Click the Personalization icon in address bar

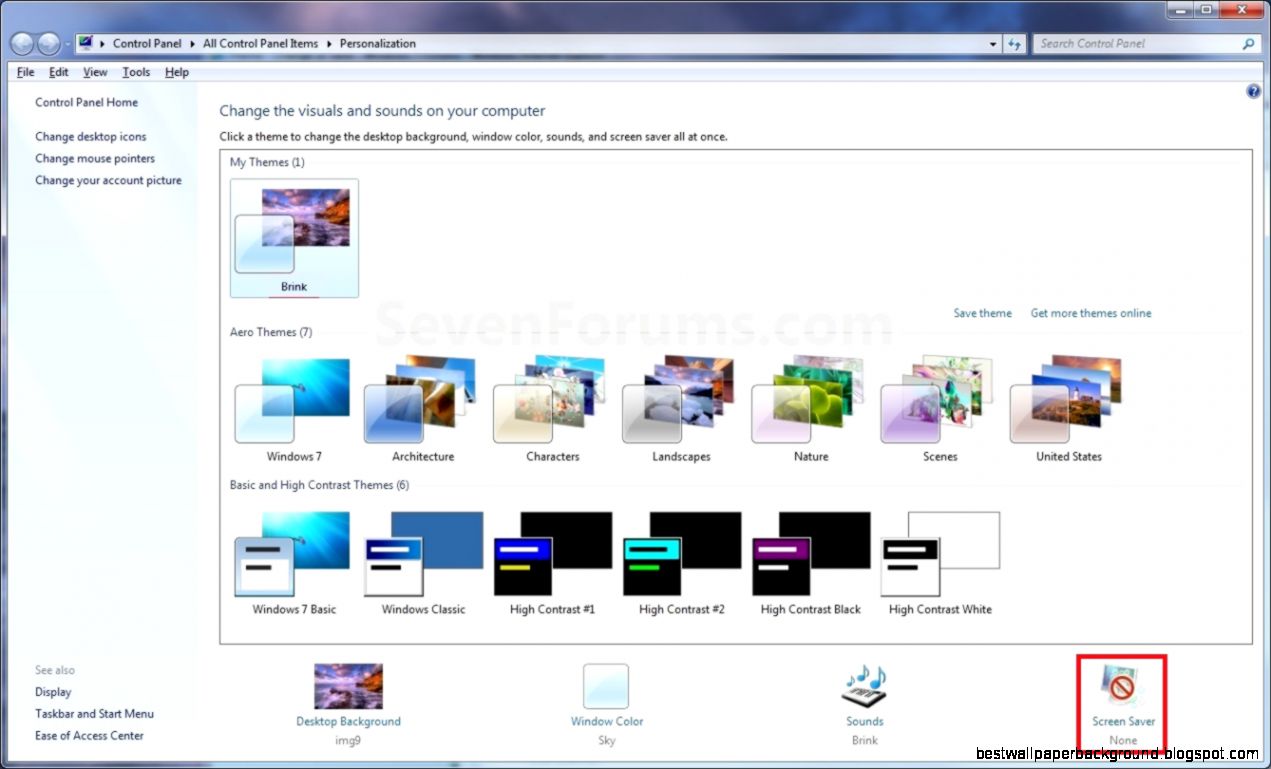point(85,43)
